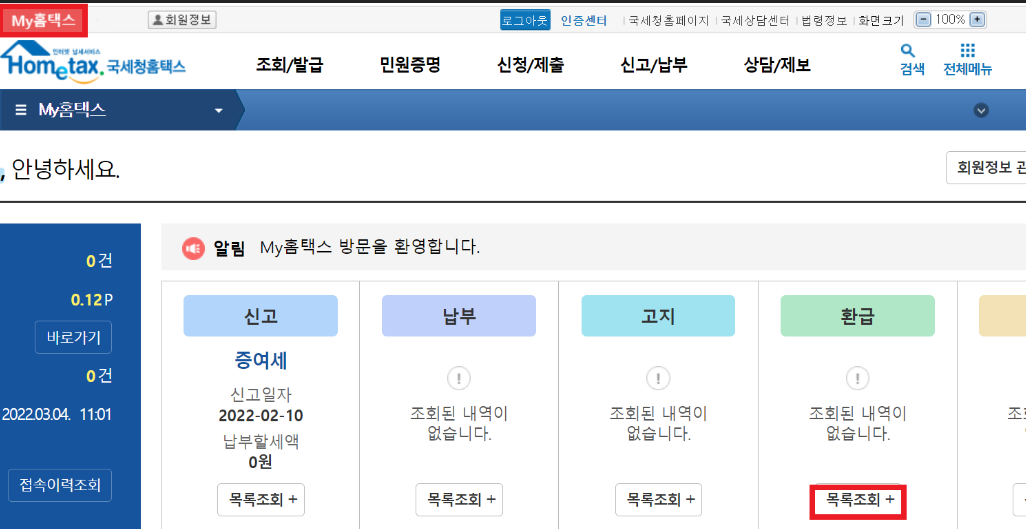Click the 회원정보 관리 button beside greeting
The image size is (1026, 529).
tap(986, 168)
